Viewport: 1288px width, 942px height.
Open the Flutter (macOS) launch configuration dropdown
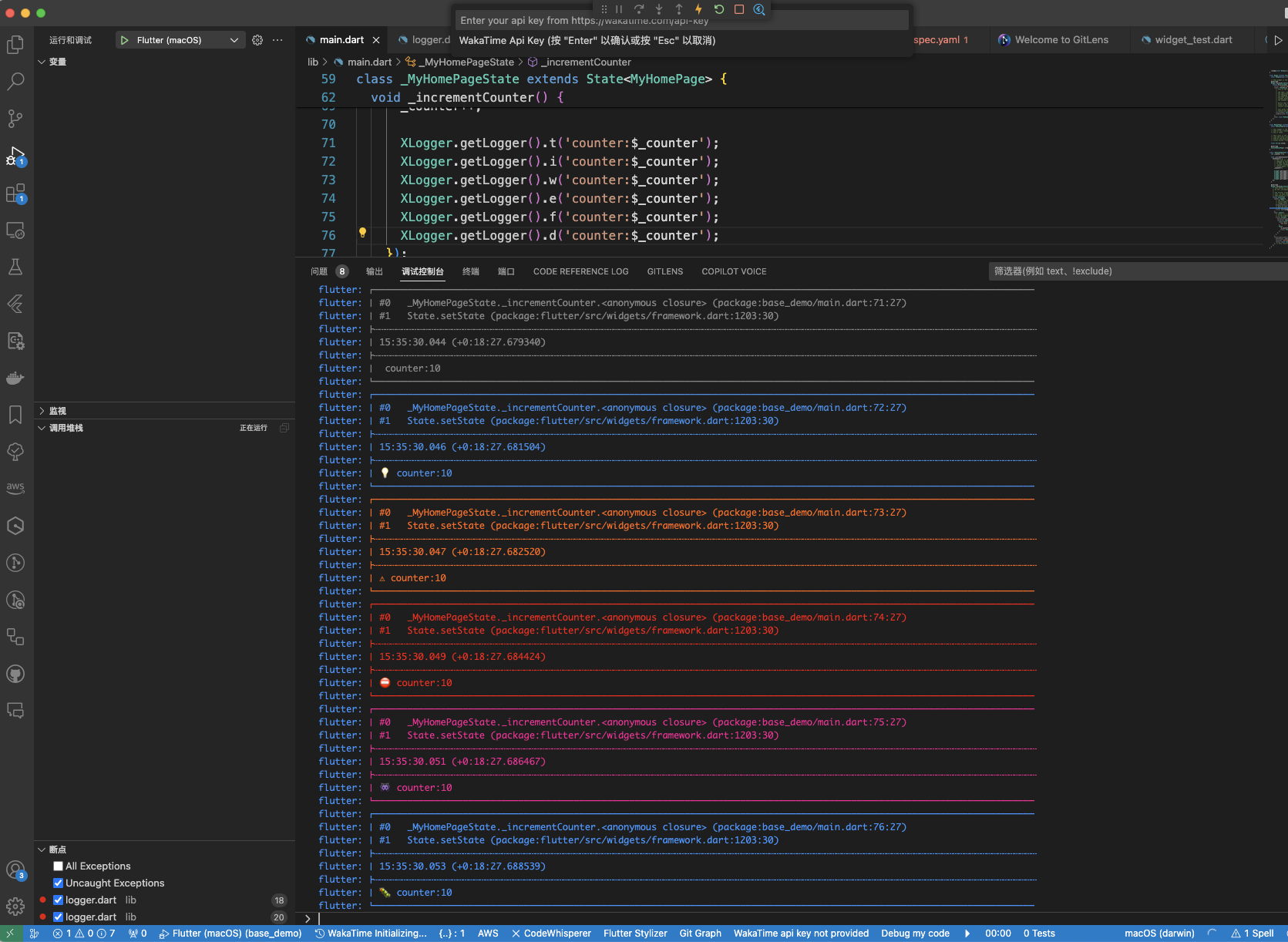click(180, 40)
